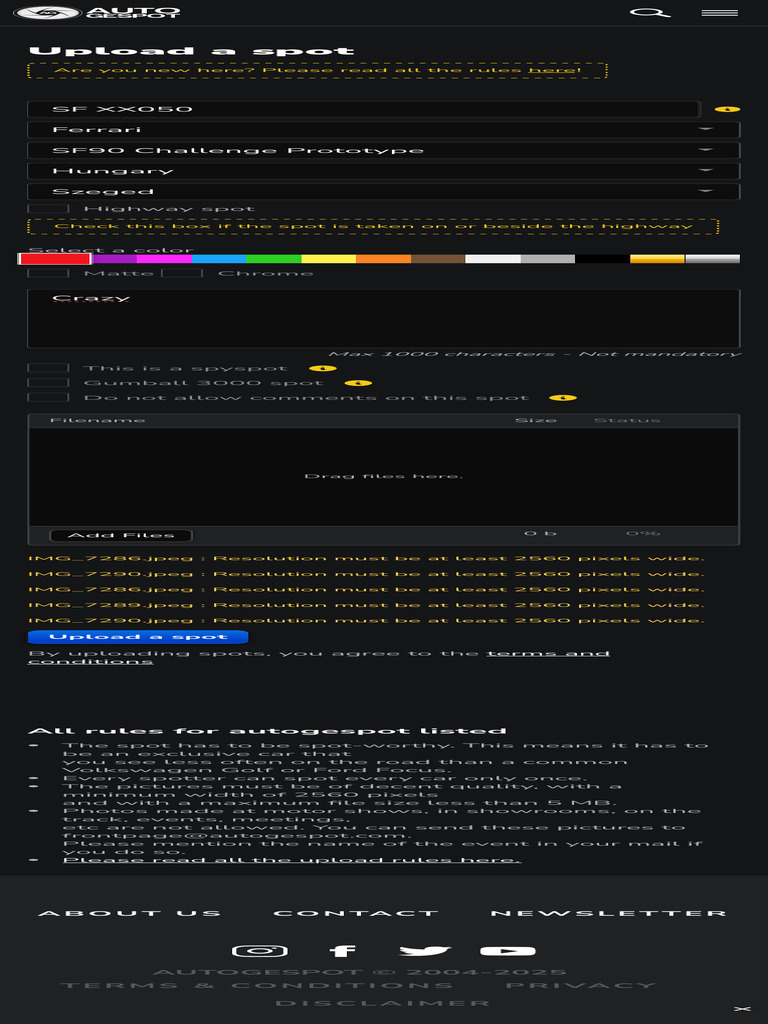The width and height of the screenshot is (768, 1024).
Task: Select the white color swatch
Action: (493, 259)
